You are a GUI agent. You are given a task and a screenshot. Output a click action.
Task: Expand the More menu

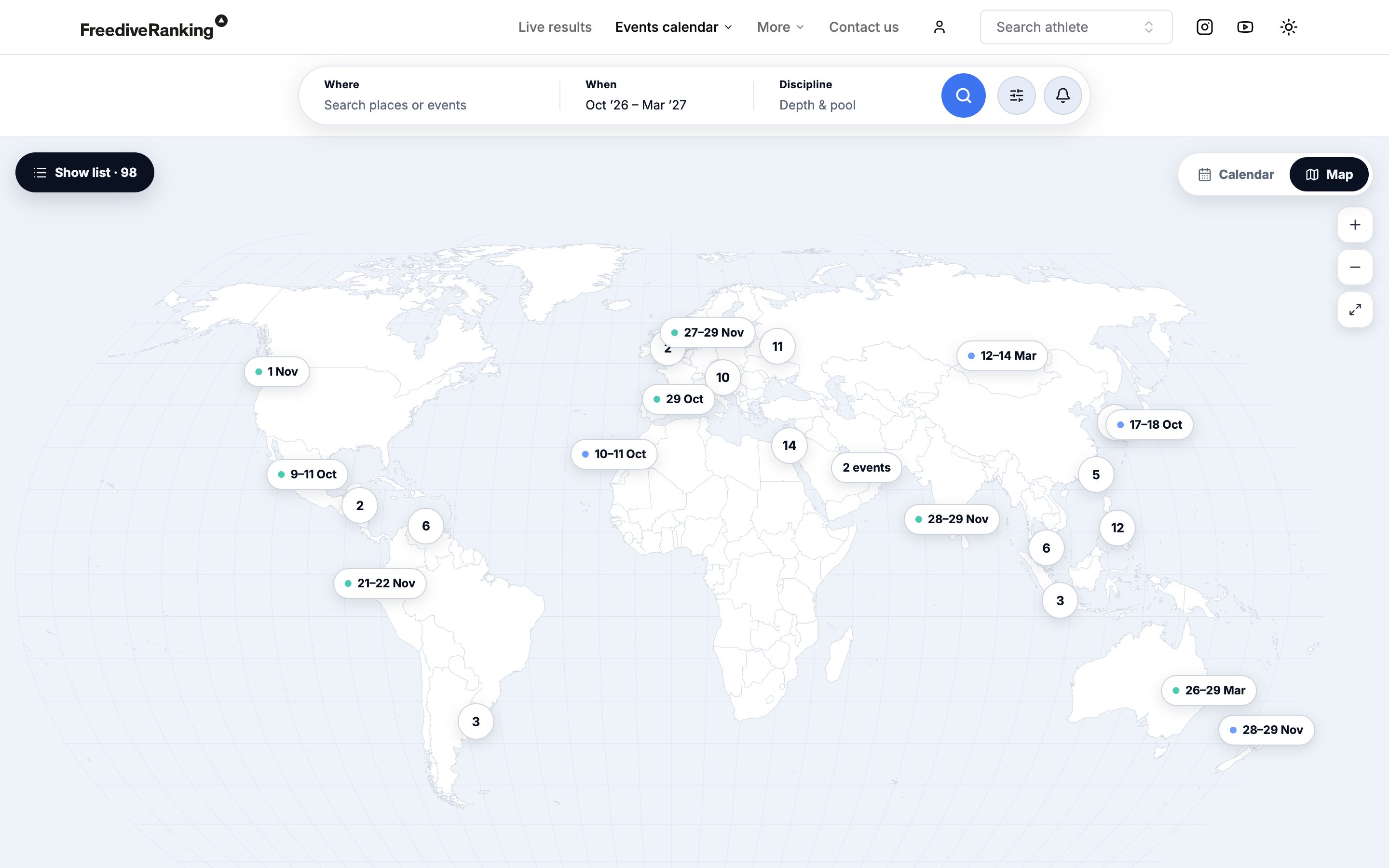pos(781,27)
